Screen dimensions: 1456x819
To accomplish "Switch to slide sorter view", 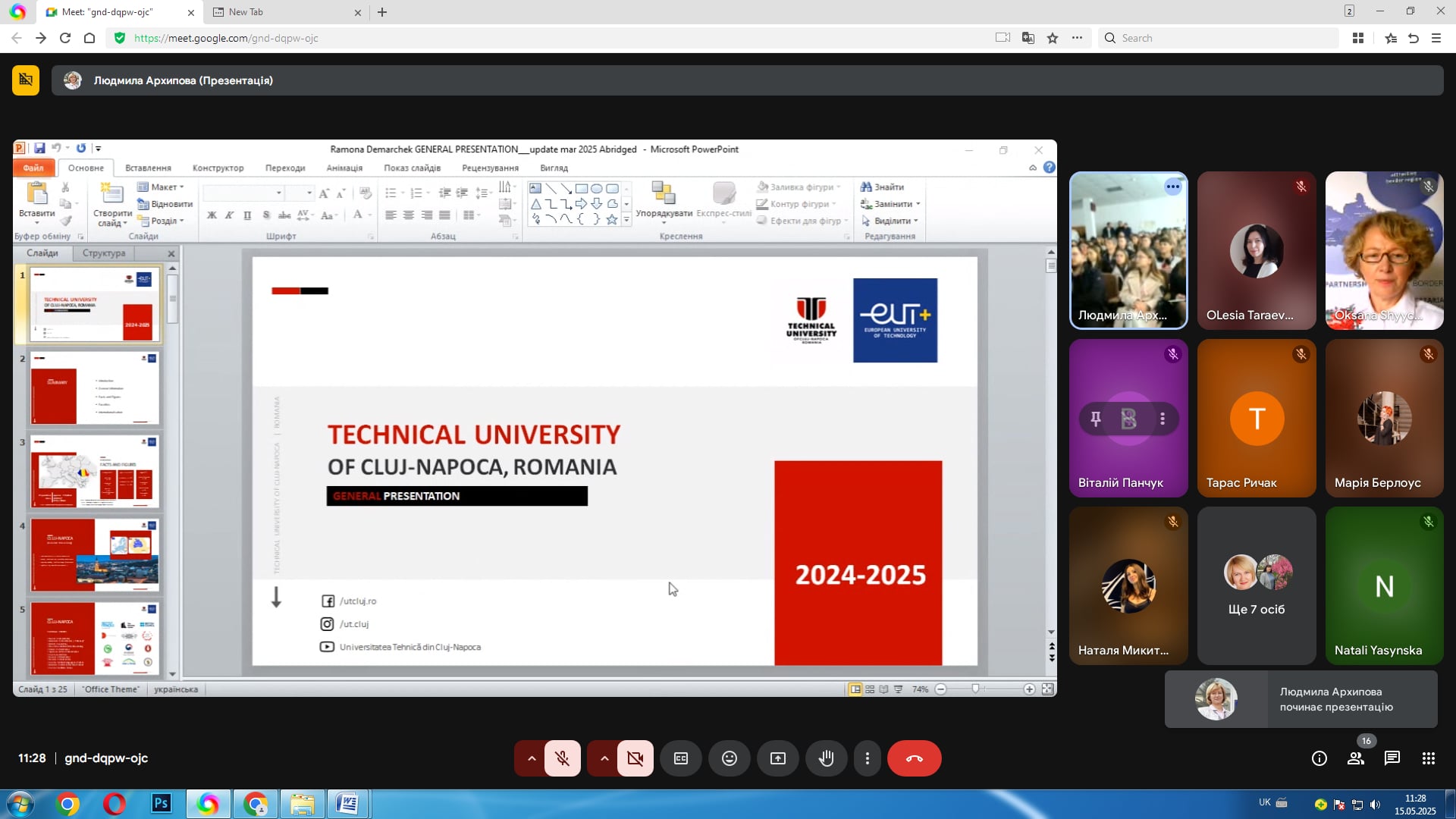I will 870,689.
